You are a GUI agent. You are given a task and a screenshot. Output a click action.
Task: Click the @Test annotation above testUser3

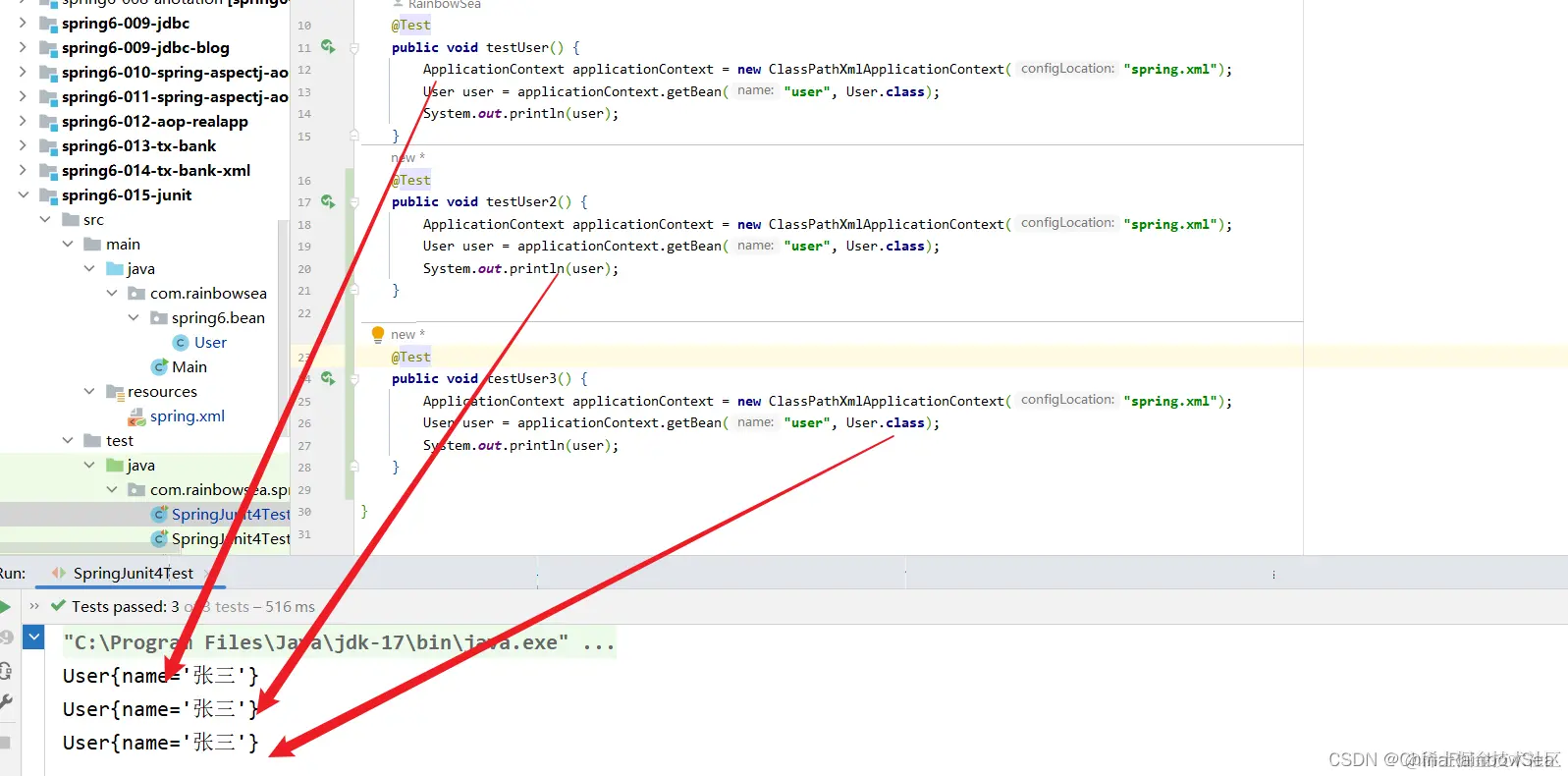[x=410, y=357]
